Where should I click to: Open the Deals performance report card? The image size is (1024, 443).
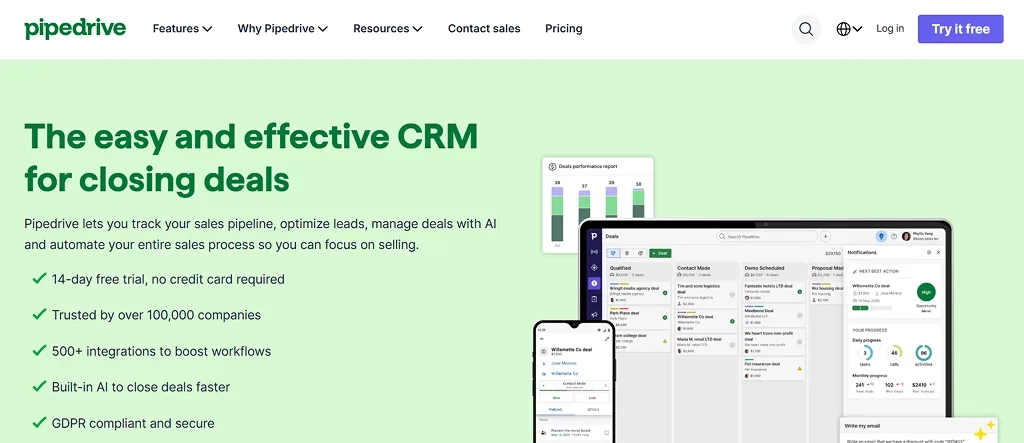click(x=598, y=205)
